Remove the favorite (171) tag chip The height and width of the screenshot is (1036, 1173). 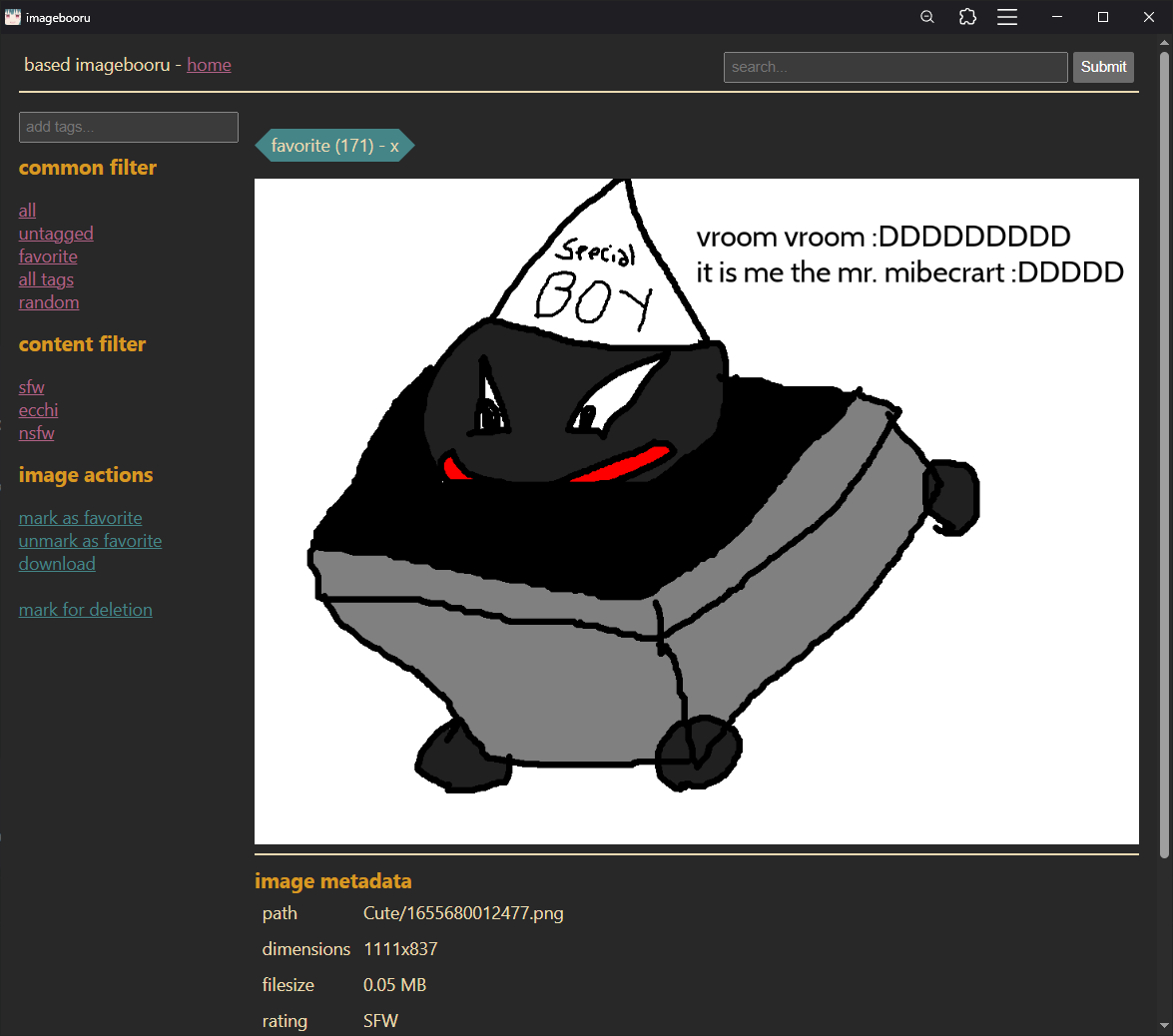coord(394,146)
